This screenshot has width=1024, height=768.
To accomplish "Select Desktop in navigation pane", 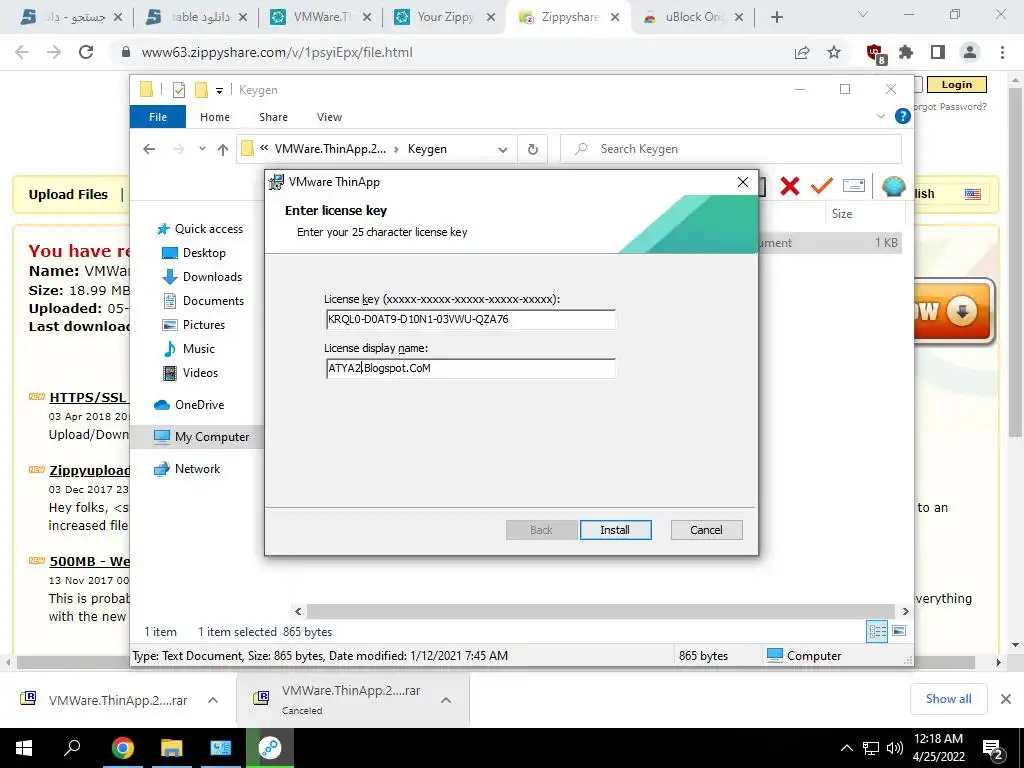I will [x=194, y=253].
